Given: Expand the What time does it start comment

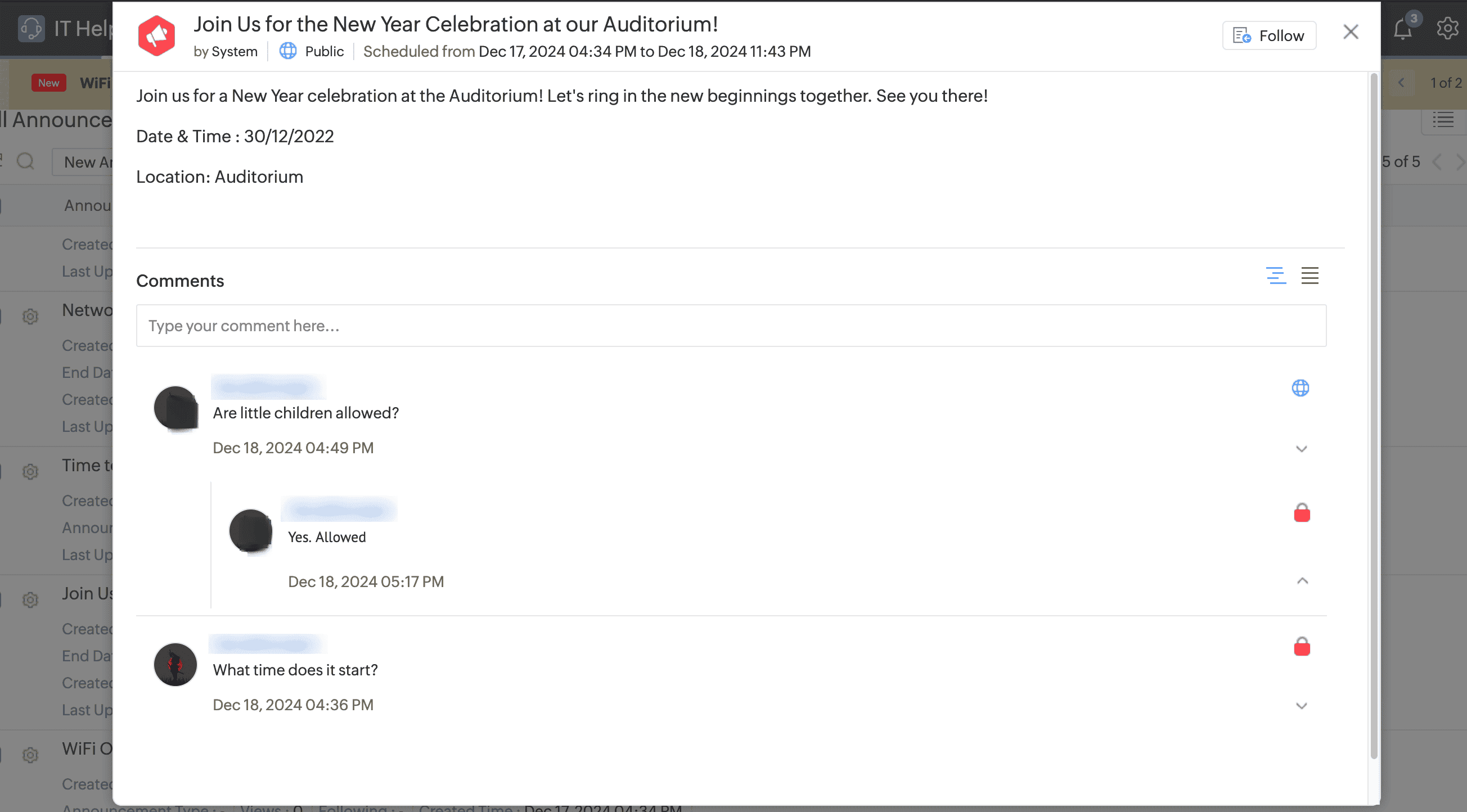Looking at the screenshot, I should point(1301,706).
